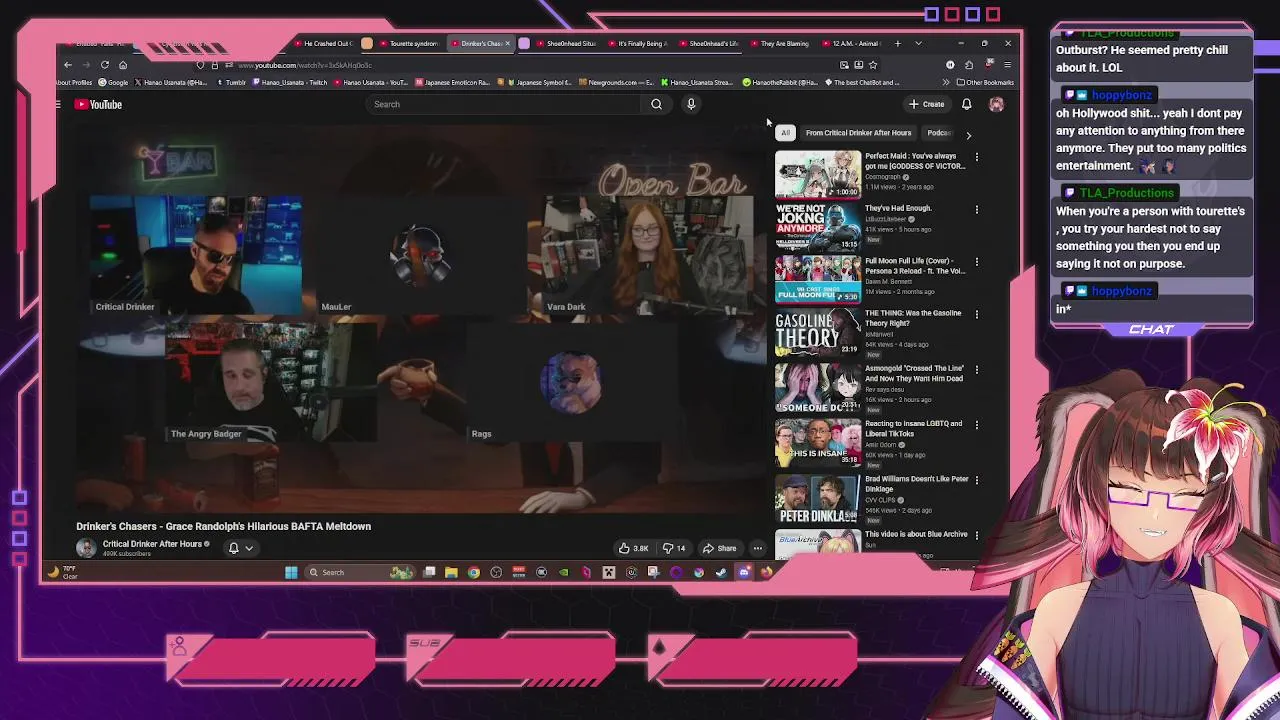Open the YouTube account avatar menu
Viewport: 1280px width, 720px height.
pyautogui.click(x=996, y=104)
